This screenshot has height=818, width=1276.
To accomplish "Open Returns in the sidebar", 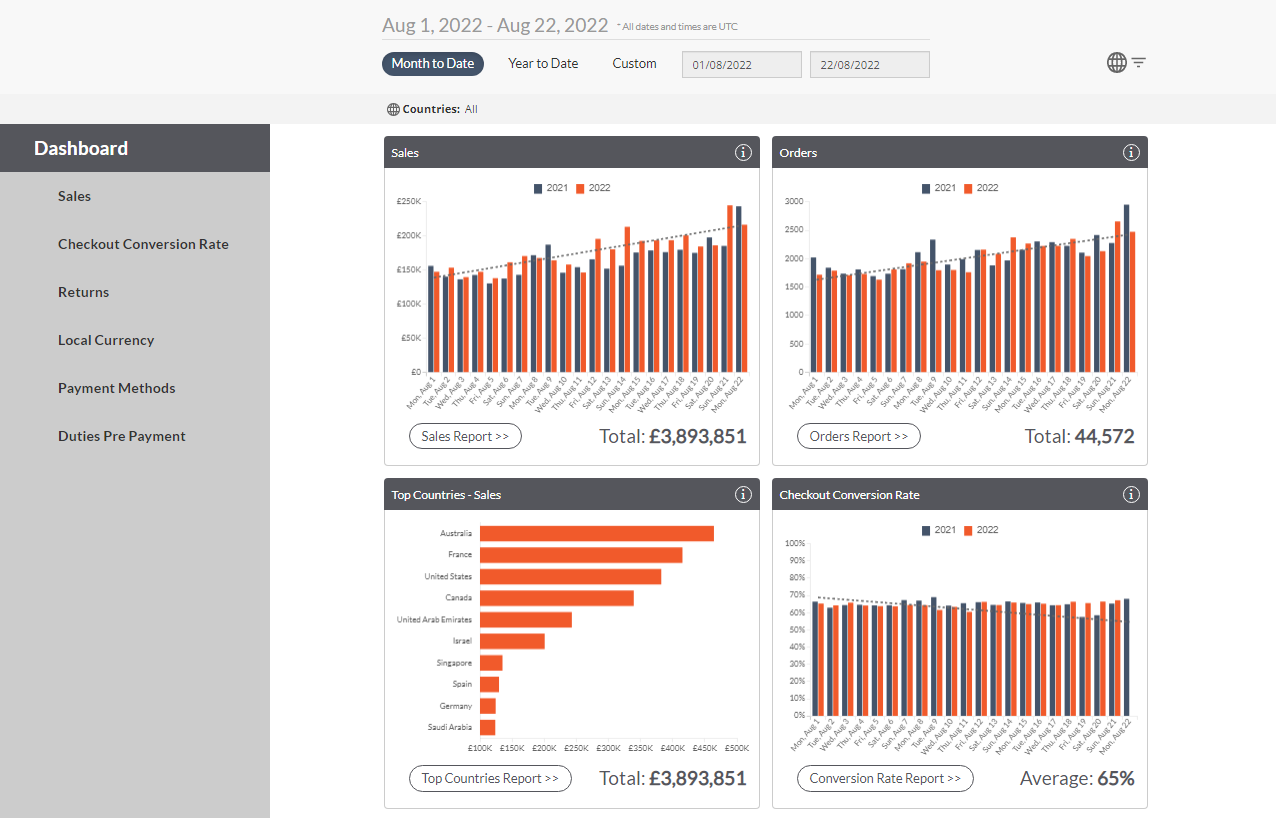I will (x=84, y=292).
